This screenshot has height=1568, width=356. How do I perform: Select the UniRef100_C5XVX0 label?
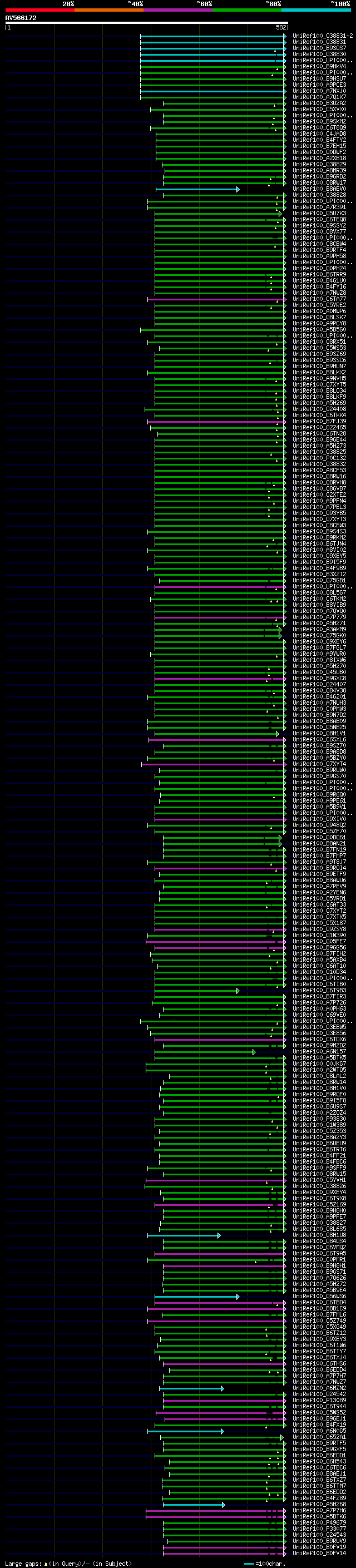[319, 110]
